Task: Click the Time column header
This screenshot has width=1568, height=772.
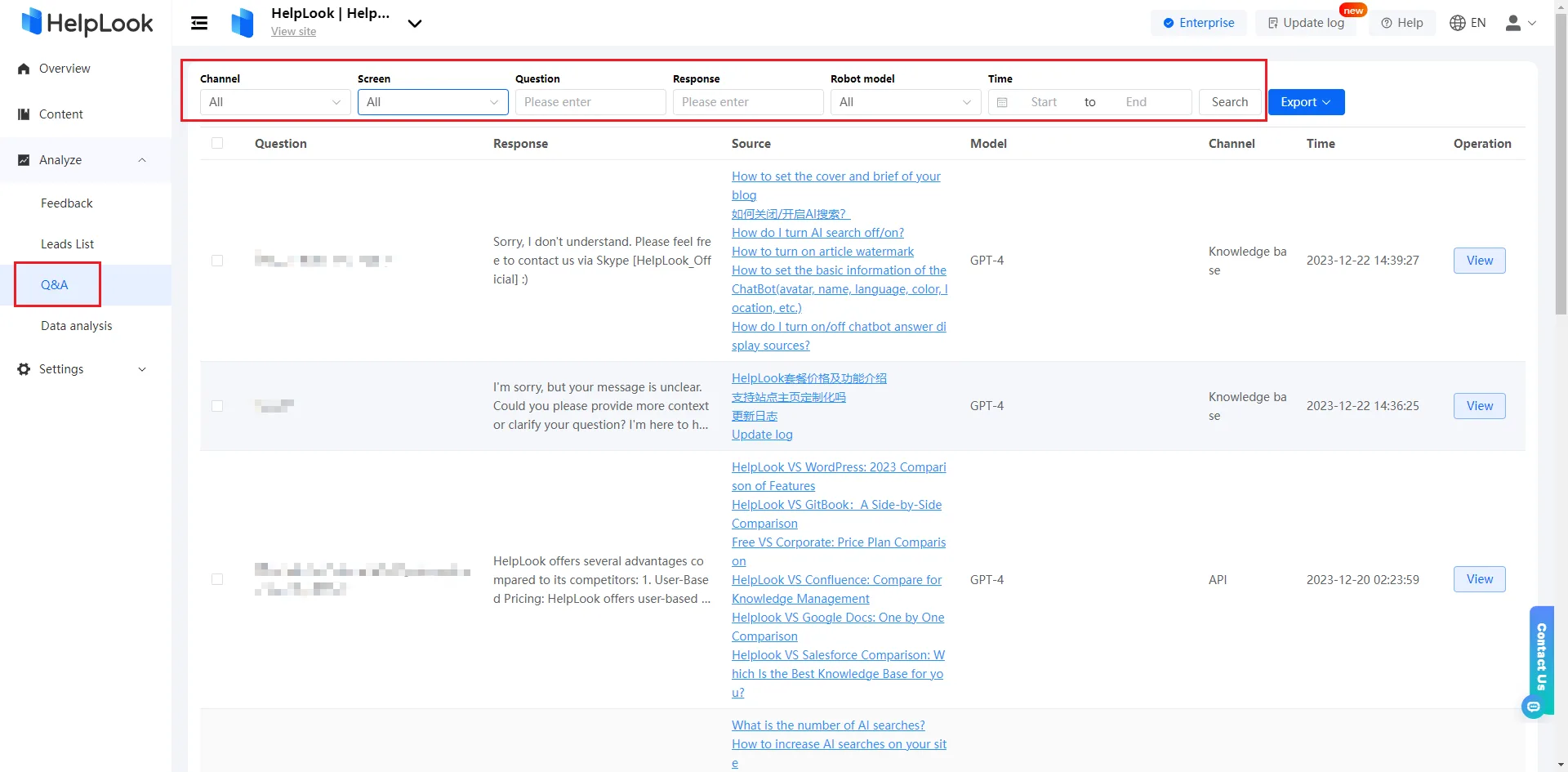Action: (x=1321, y=143)
